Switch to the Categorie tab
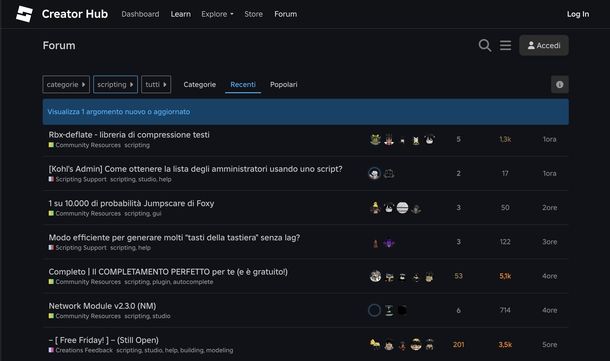This screenshot has width=610, height=361. click(x=200, y=84)
